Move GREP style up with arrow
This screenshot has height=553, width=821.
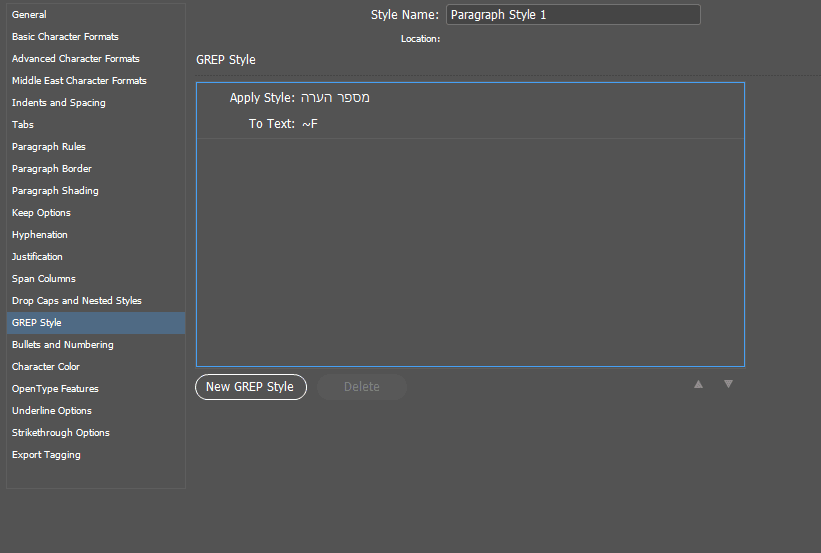[699, 384]
